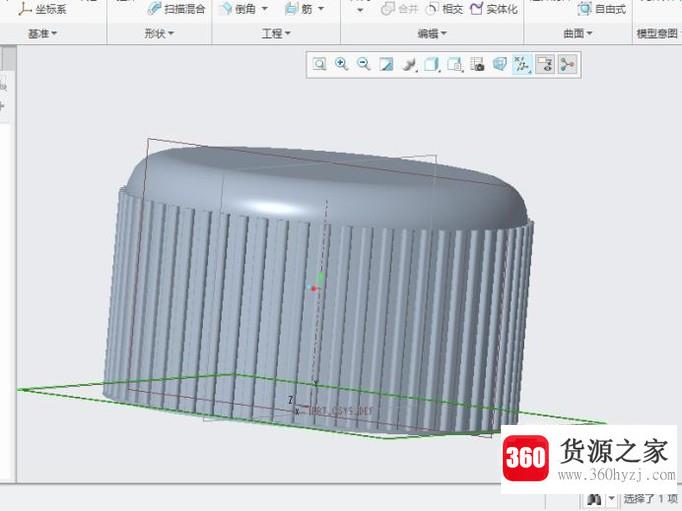Click the 倒角 chamfer tool

pos(239,9)
